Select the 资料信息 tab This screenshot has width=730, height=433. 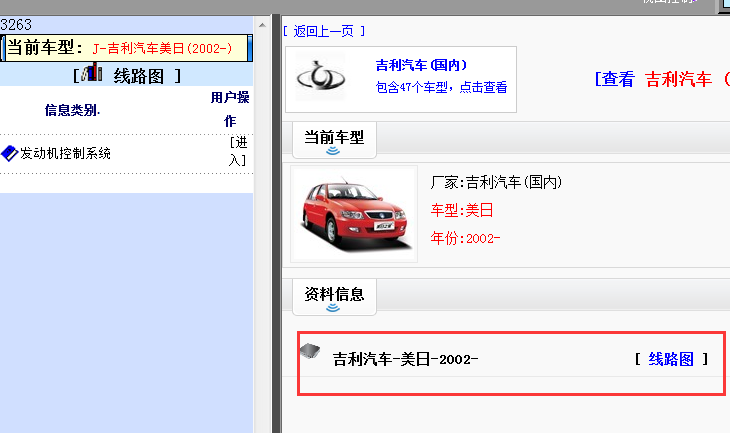(334, 297)
